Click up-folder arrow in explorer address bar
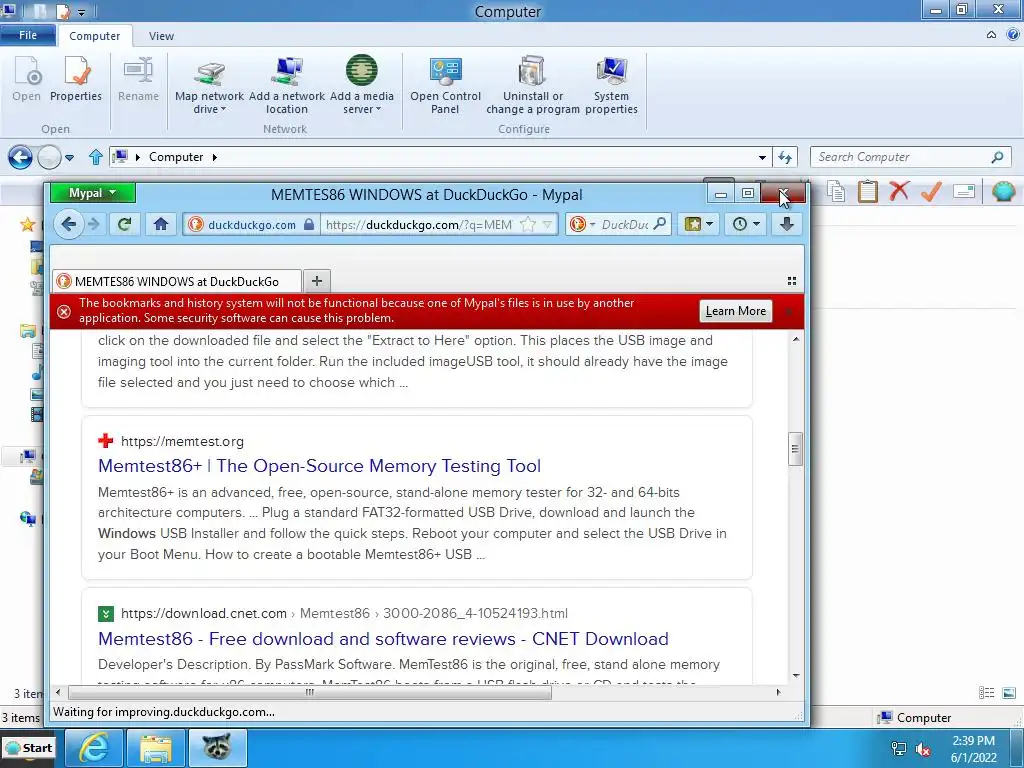The height and width of the screenshot is (768, 1024). pyautogui.click(x=96, y=157)
